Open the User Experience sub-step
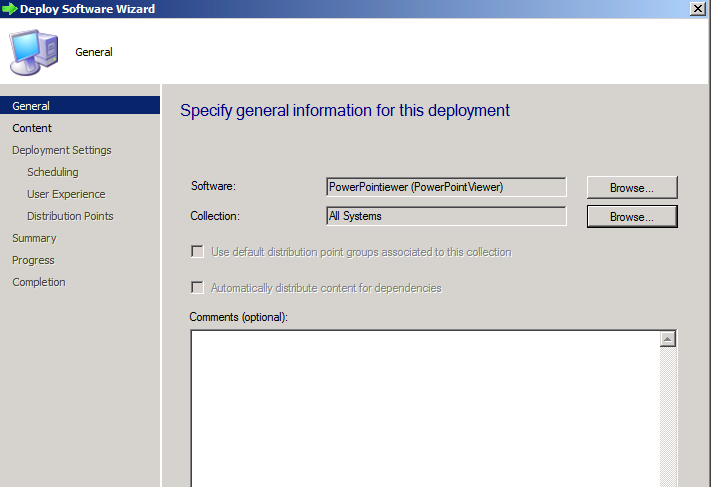The width and height of the screenshot is (711, 487). (66, 194)
